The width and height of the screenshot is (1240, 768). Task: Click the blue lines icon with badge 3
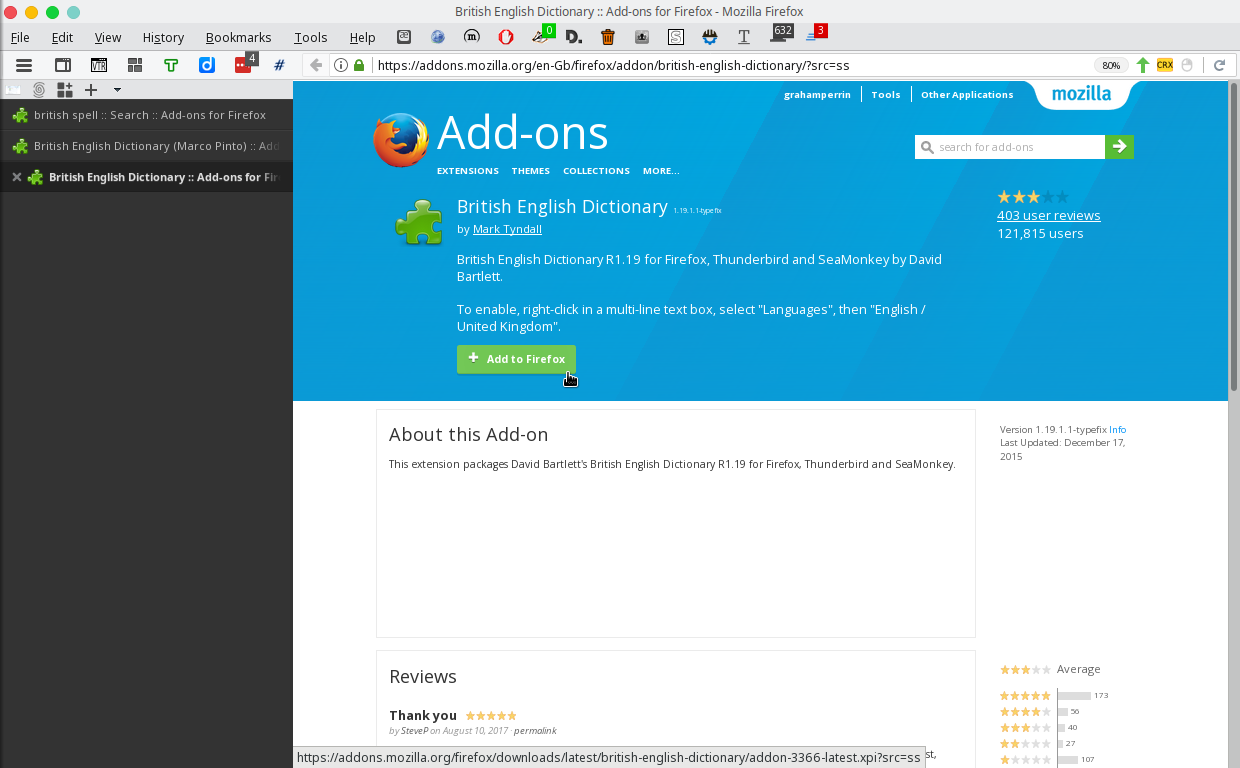(x=815, y=34)
